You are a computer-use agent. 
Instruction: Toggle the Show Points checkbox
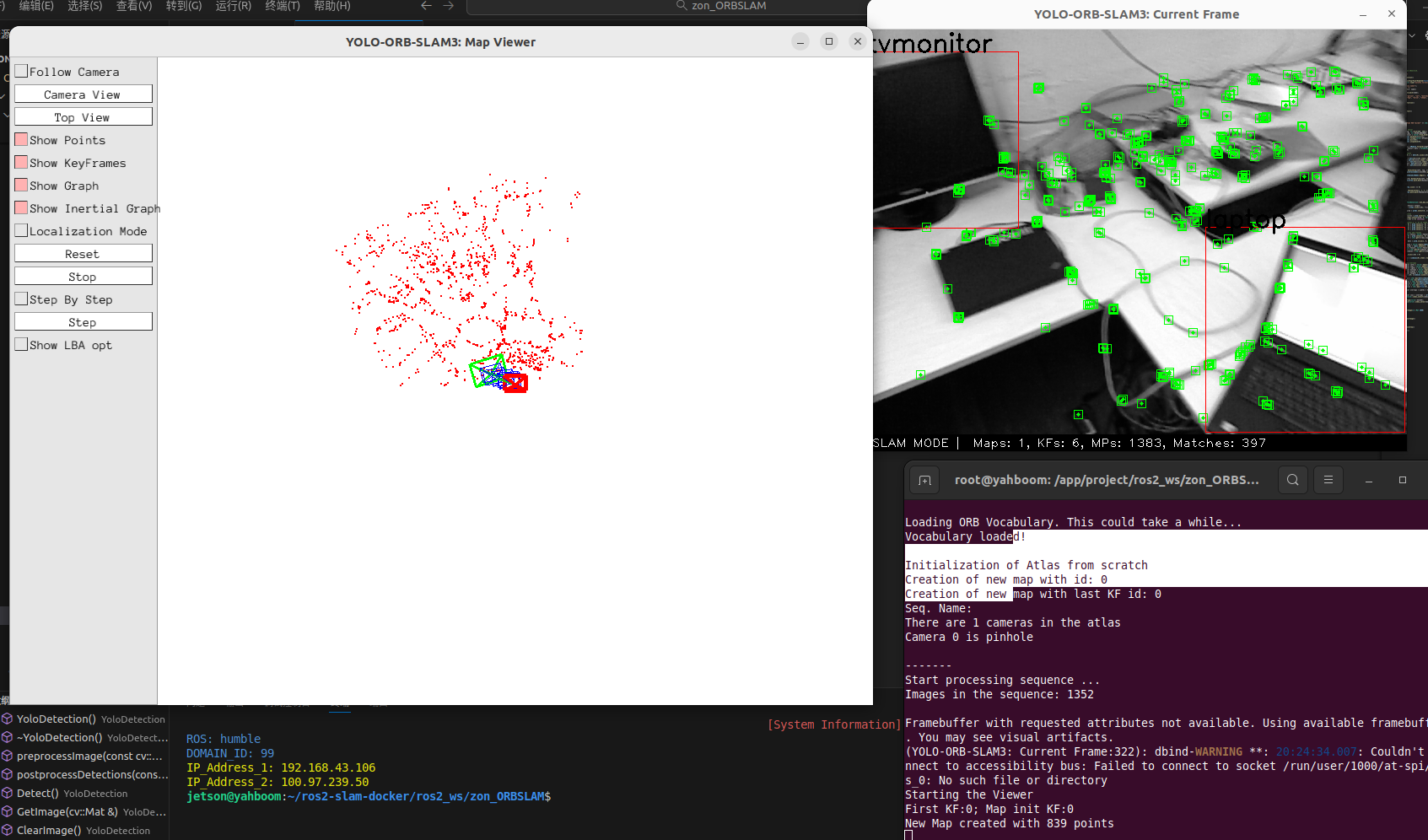pyautogui.click(x=21, y=139)
